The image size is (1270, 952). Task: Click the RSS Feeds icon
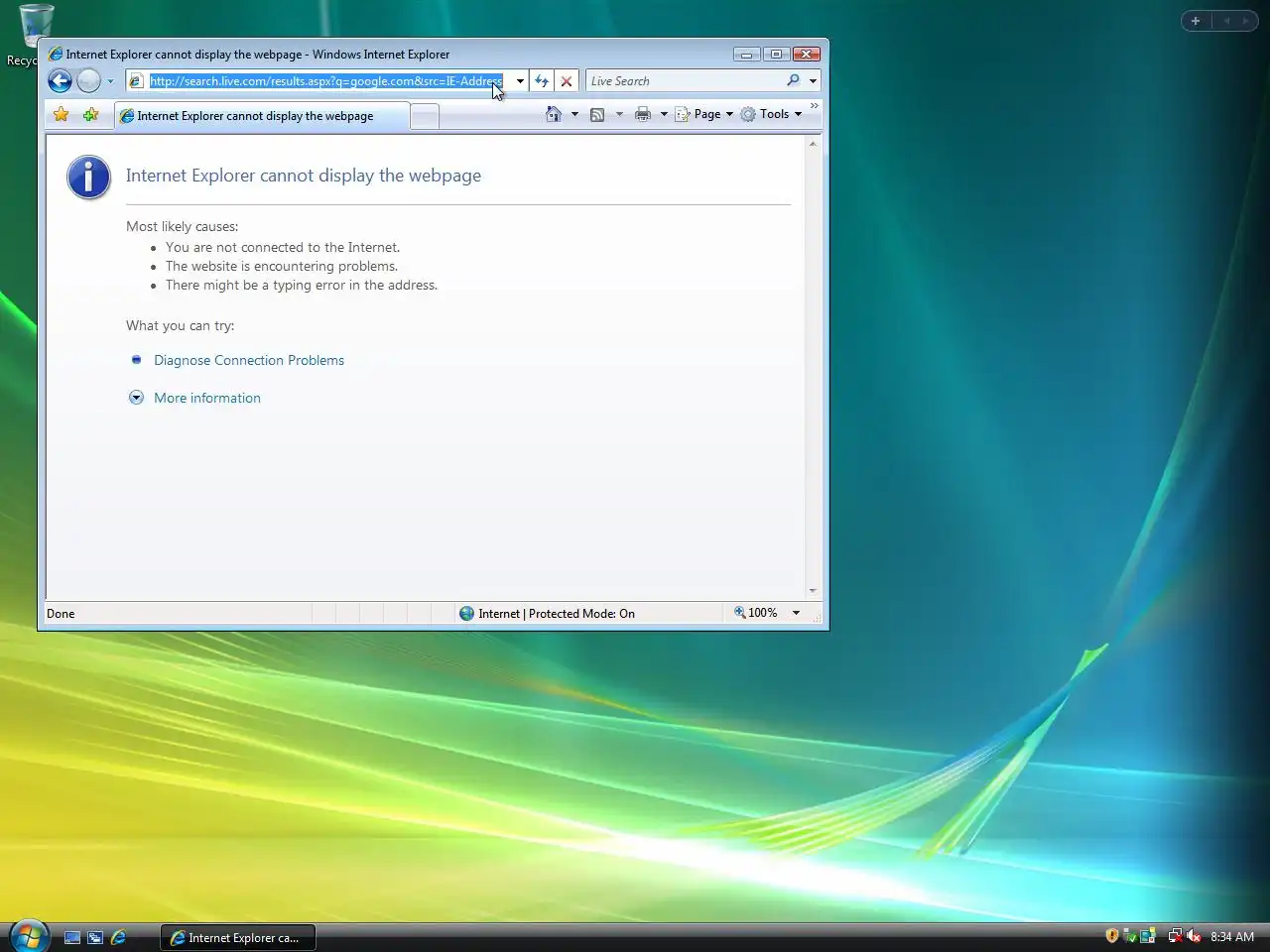pyautogui.click(x=597, y=114)
